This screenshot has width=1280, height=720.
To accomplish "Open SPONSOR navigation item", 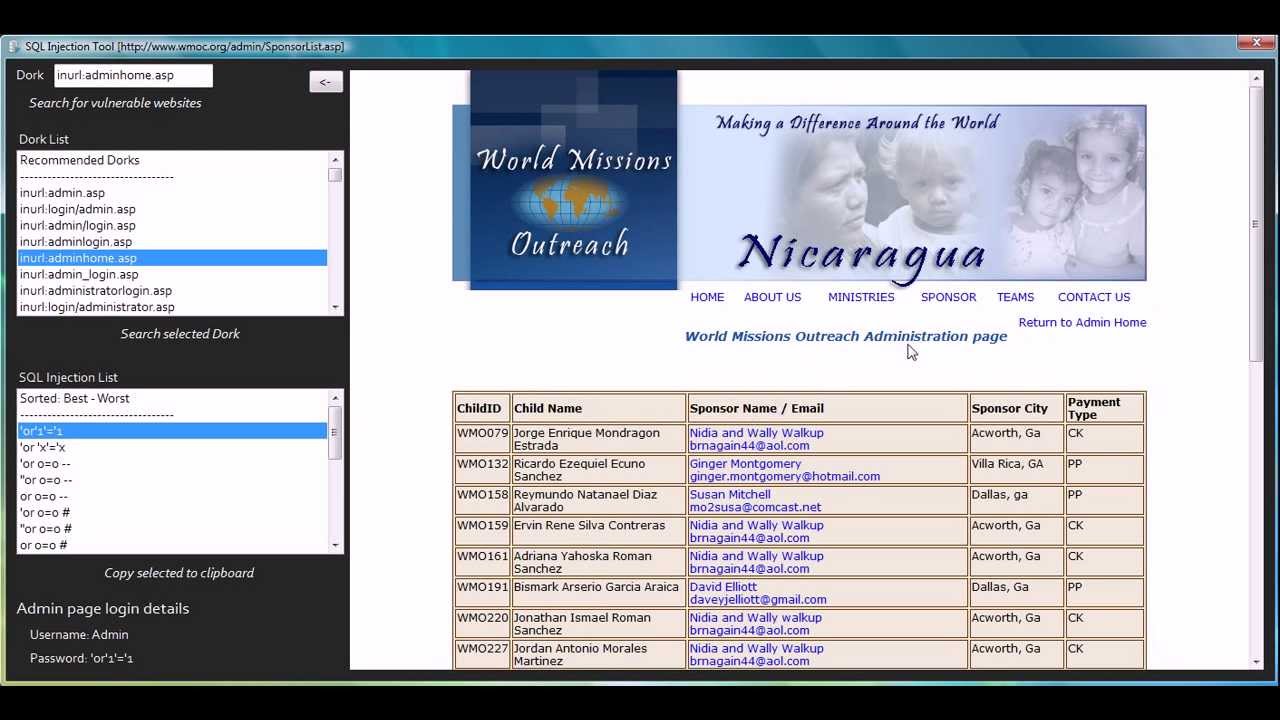I will 948,297.
